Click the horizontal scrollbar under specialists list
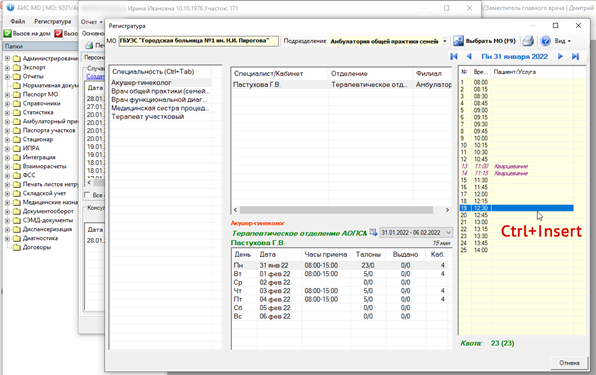 pyautogui.click(x=336, y=210)
